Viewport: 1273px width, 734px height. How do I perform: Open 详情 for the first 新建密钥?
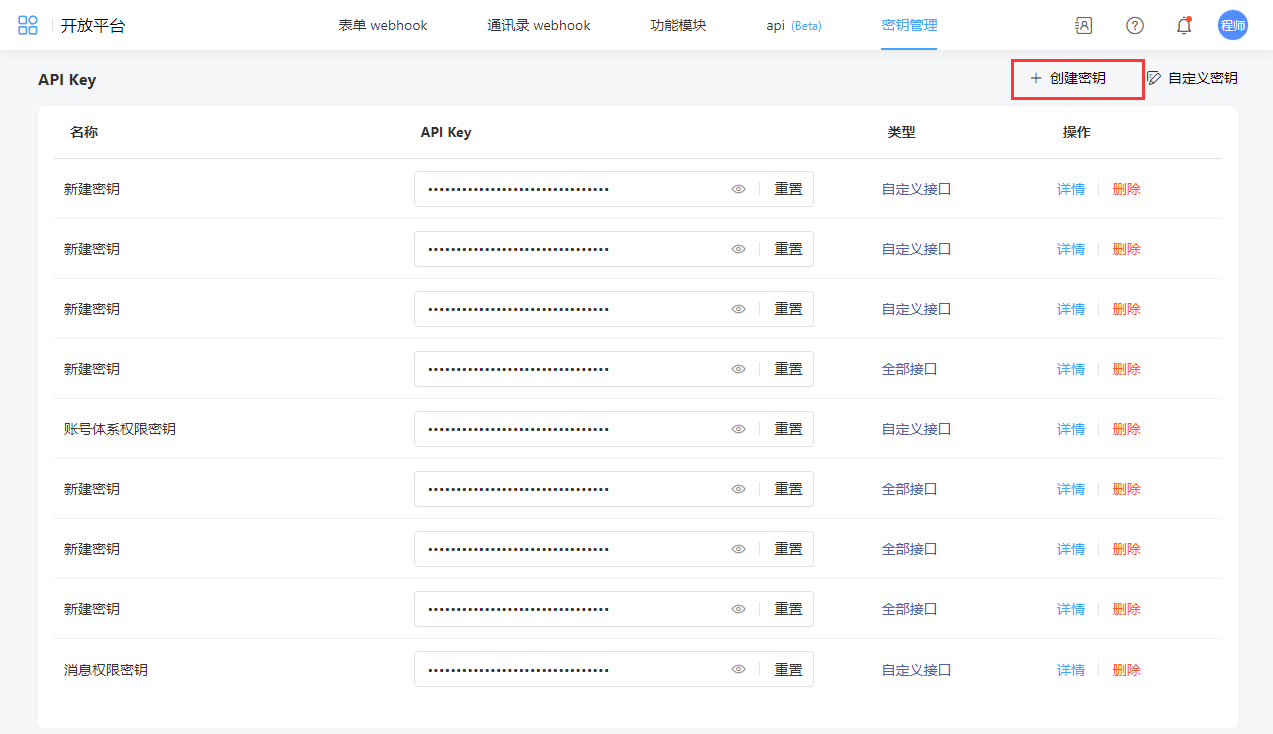(x=1070, y=189)
